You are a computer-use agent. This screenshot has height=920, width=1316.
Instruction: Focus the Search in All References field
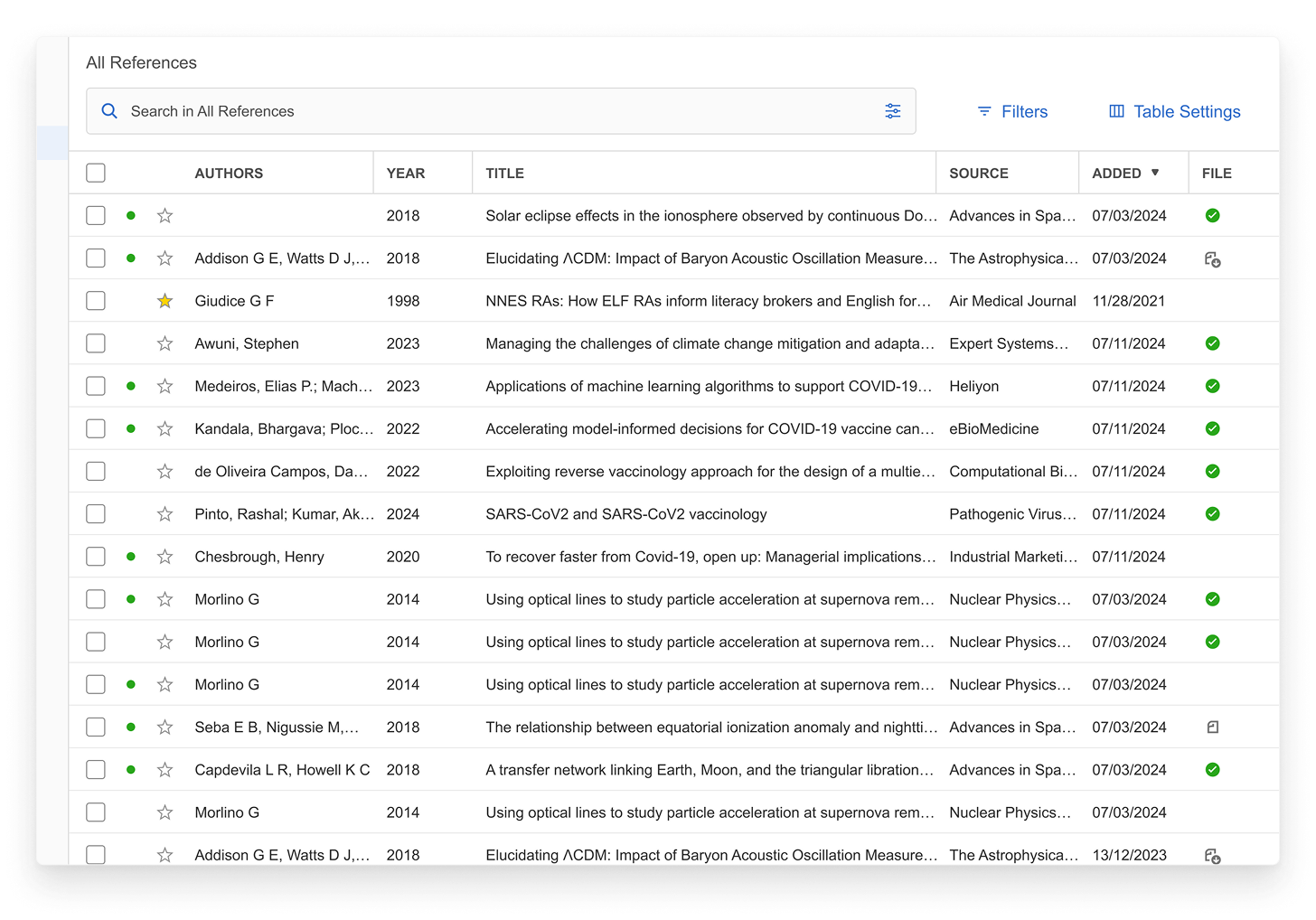501,111
